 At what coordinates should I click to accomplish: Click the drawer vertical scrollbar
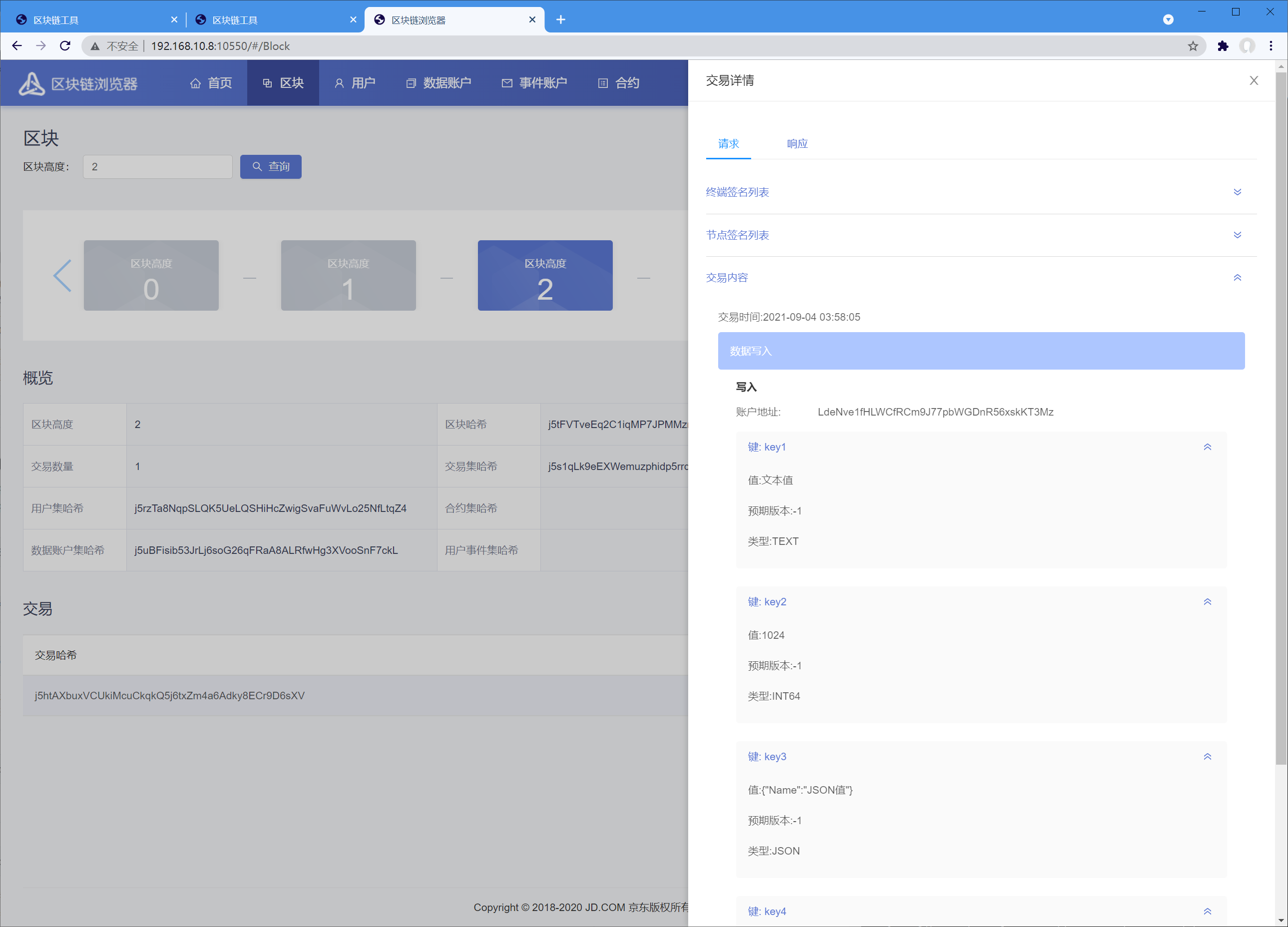coord(1281,418)
